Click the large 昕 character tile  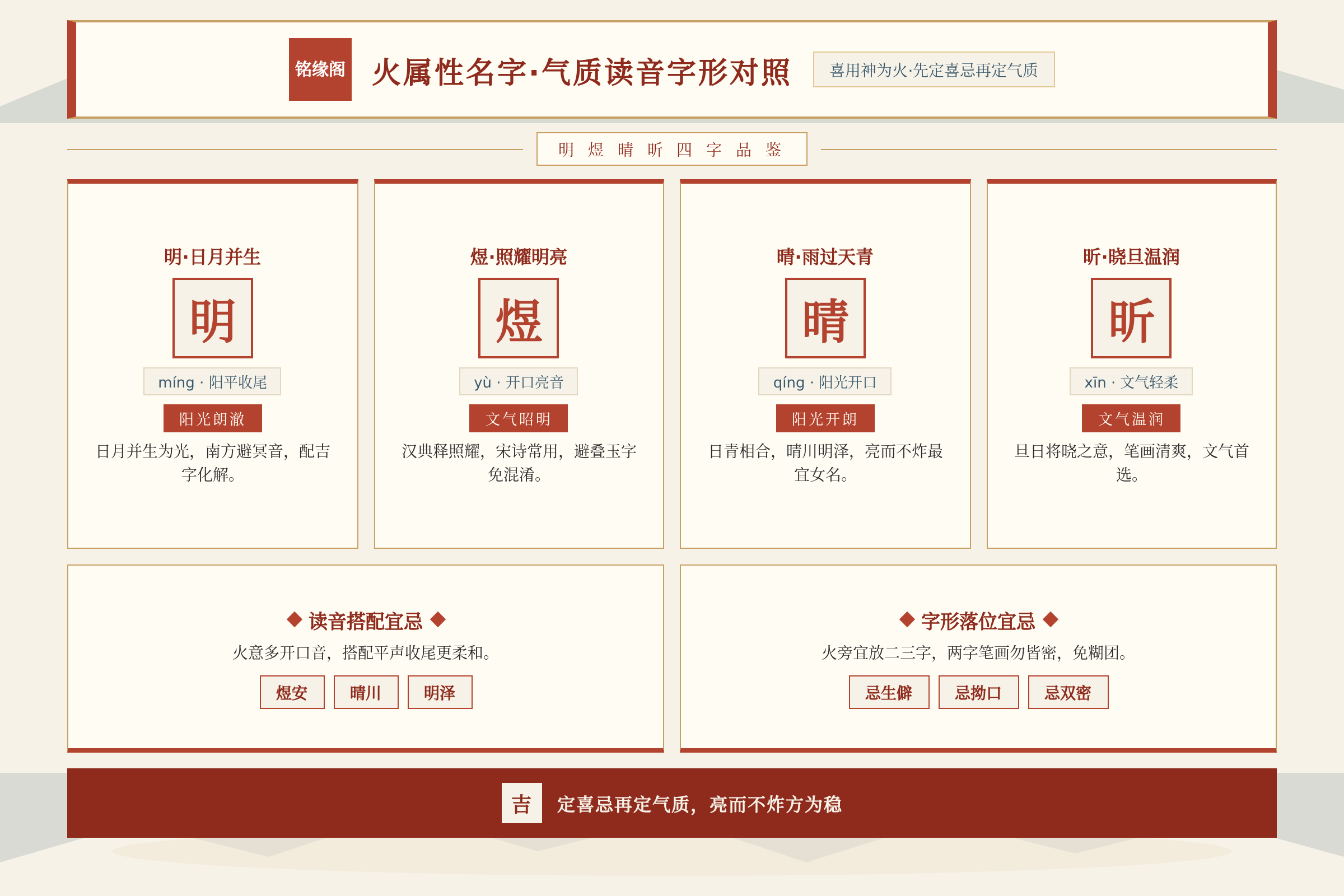(1131, 318)
